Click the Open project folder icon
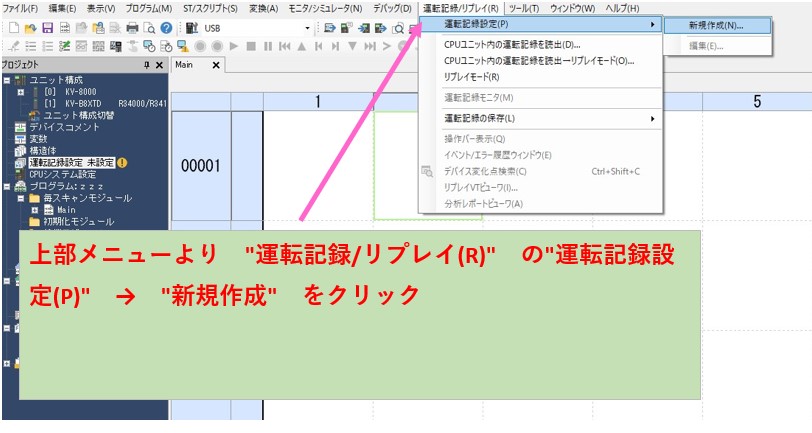This screenshot has height=433, width=812. [30, 28]
